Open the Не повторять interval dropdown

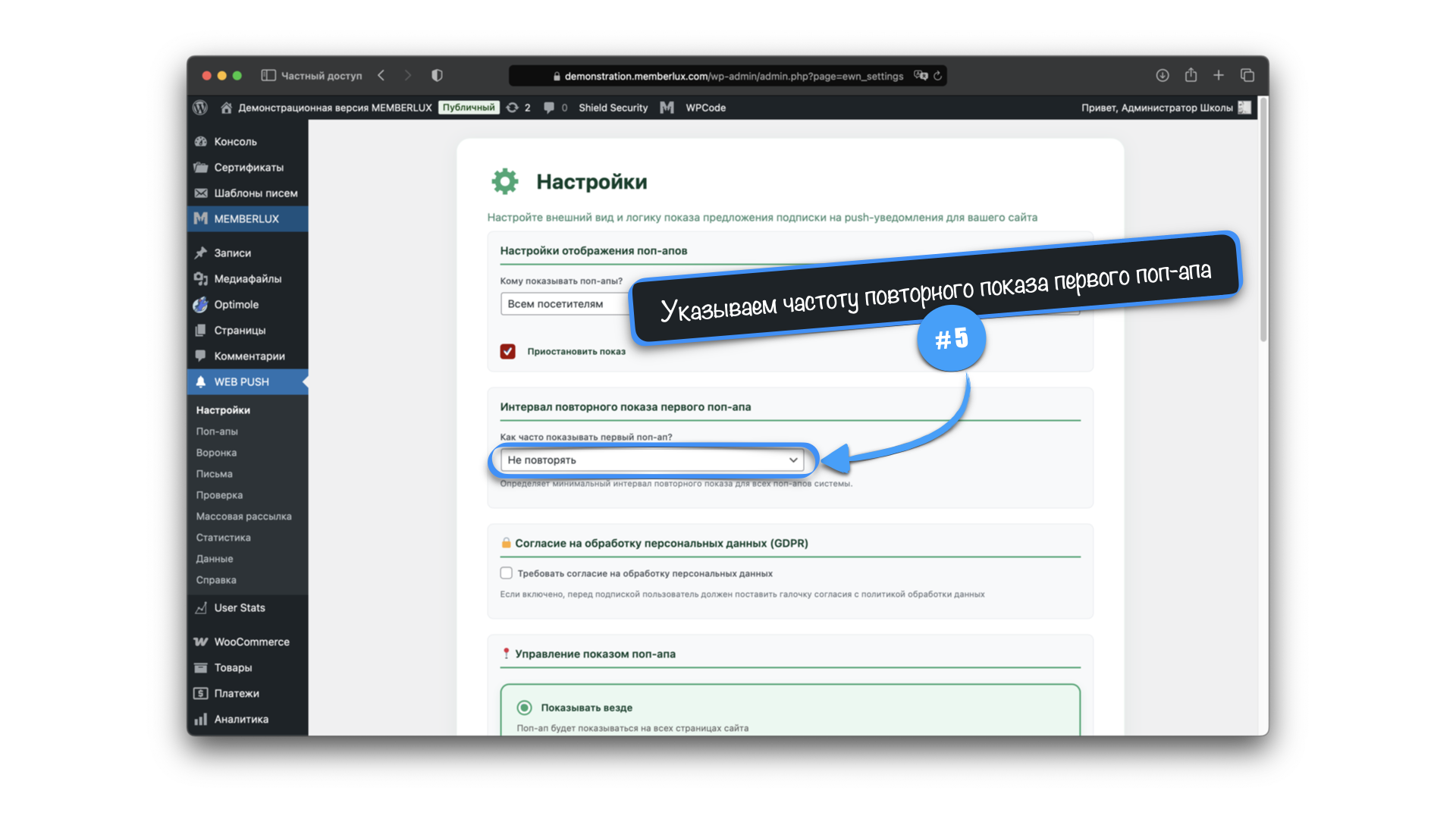(652, 460)
